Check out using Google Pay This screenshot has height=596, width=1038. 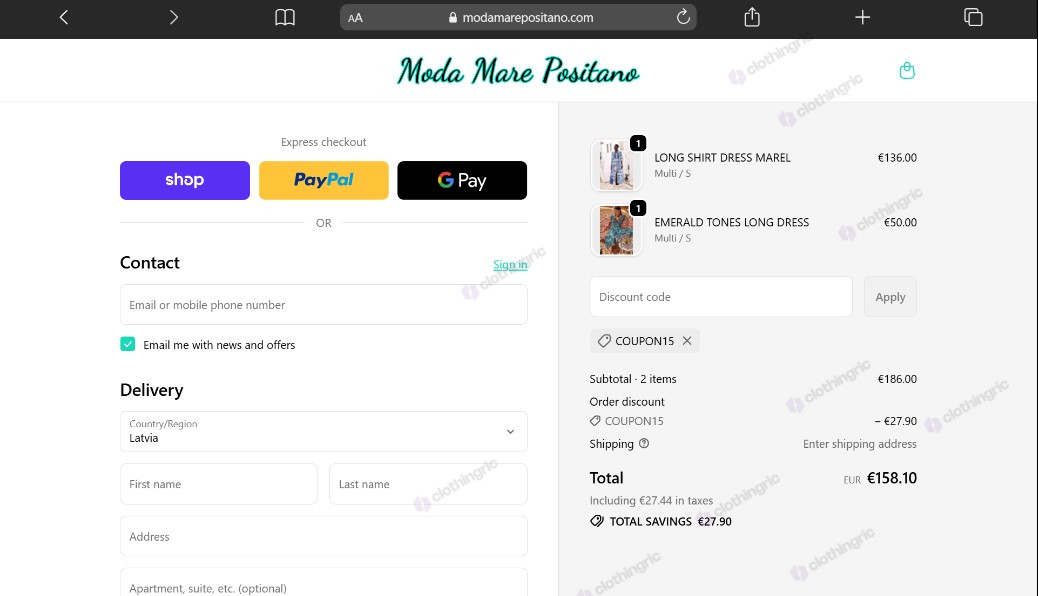(462, 180)
